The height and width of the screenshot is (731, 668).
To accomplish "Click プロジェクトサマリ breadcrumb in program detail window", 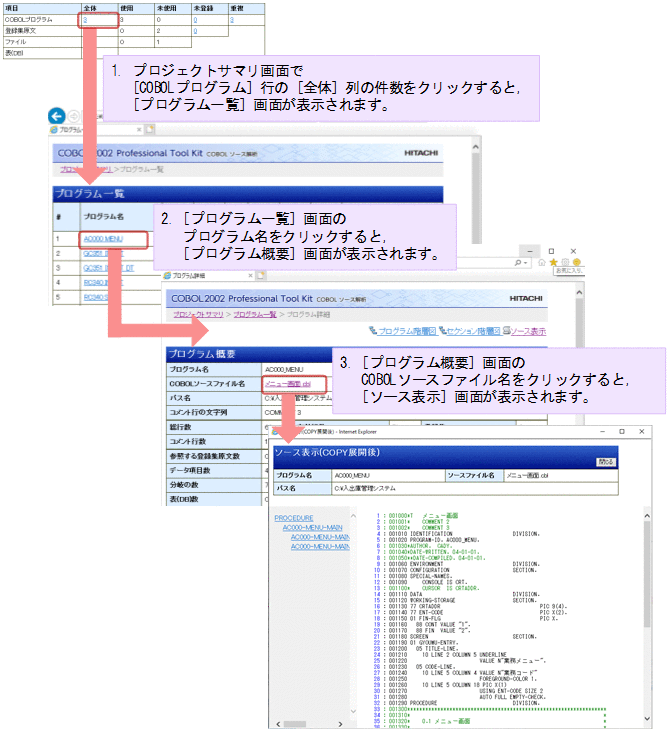I will tap(198, 315).
